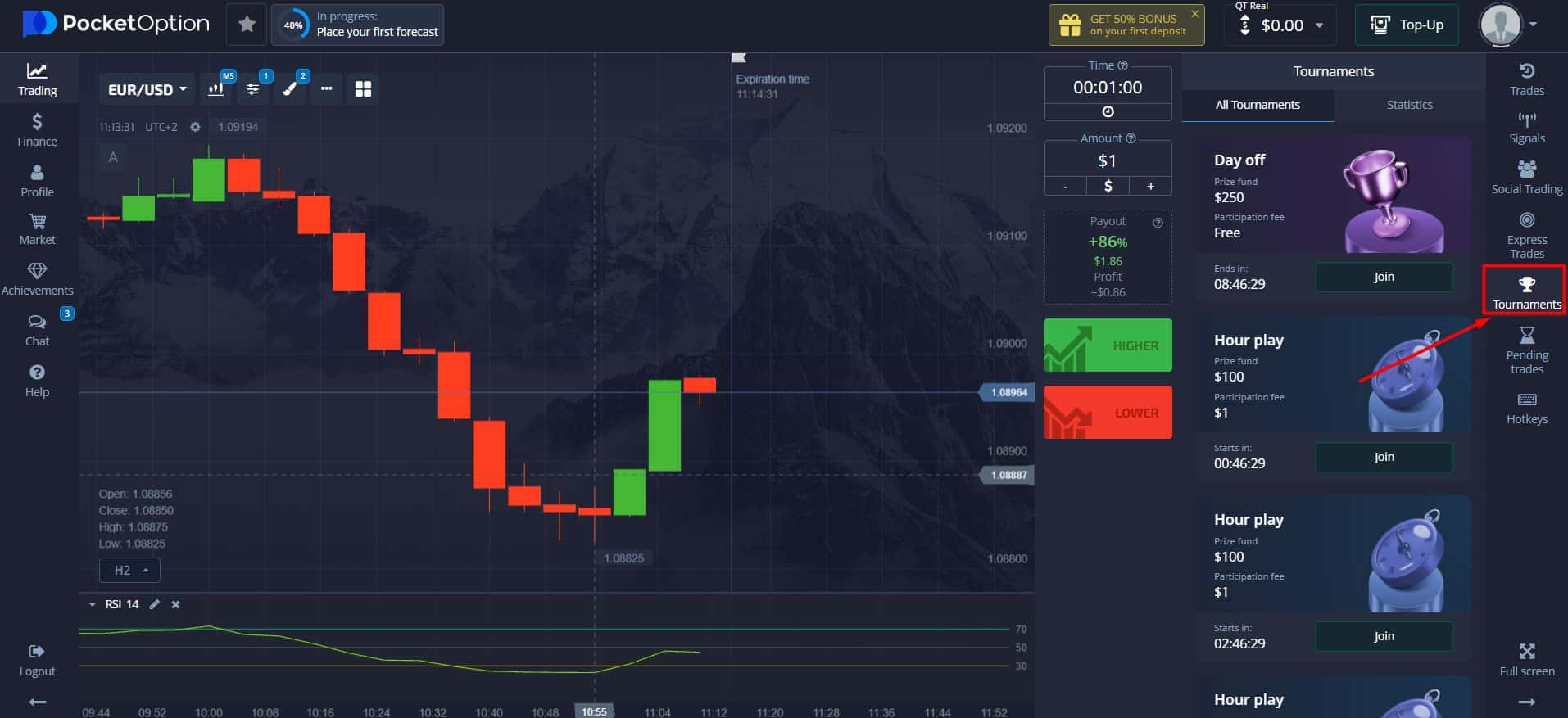Edit the RSI 14 indicator
This screenshot has height=718, width=1568.
click(x=154, y=604)
